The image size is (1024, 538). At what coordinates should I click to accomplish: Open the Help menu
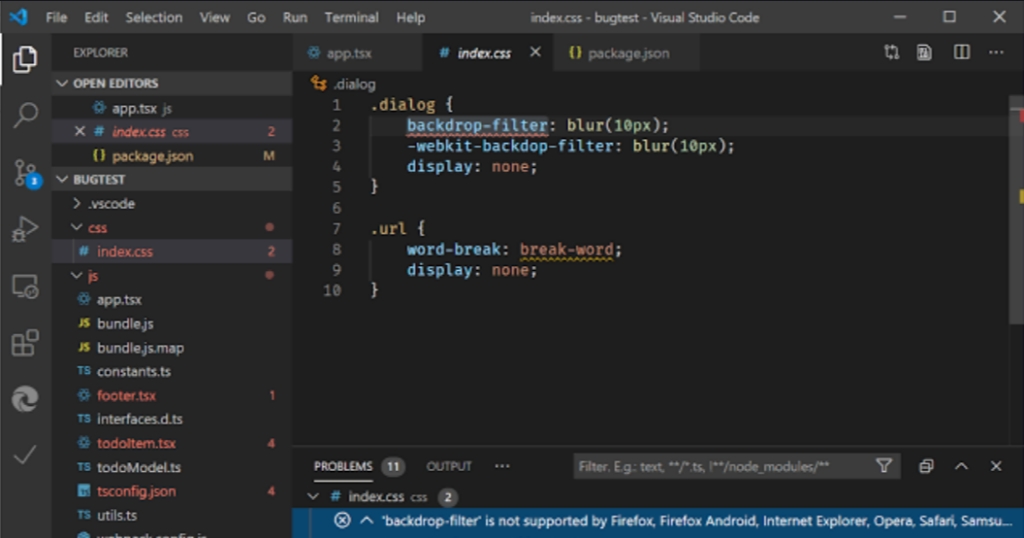410,18
